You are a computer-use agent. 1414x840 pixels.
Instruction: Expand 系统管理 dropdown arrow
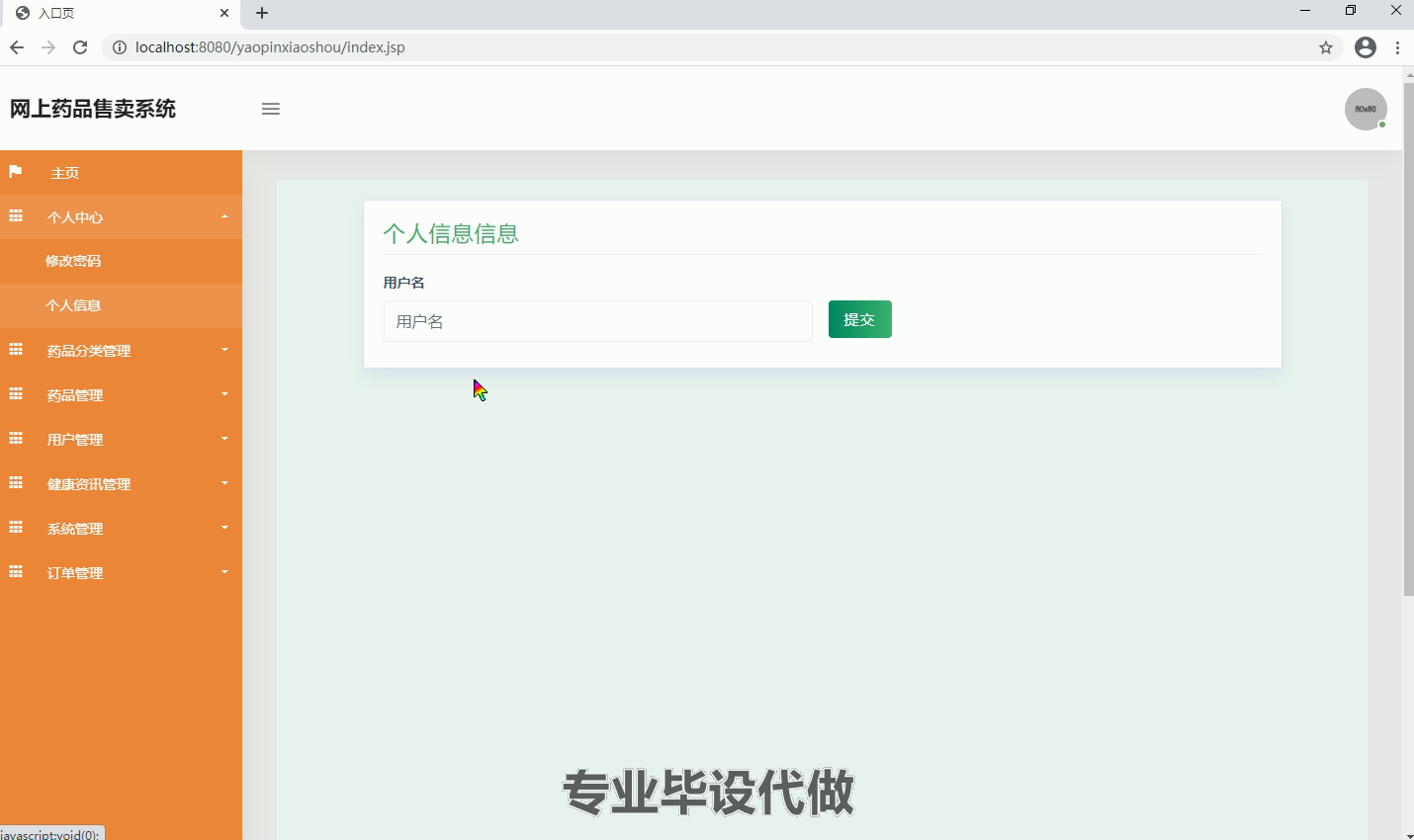(x=224, y=528)
